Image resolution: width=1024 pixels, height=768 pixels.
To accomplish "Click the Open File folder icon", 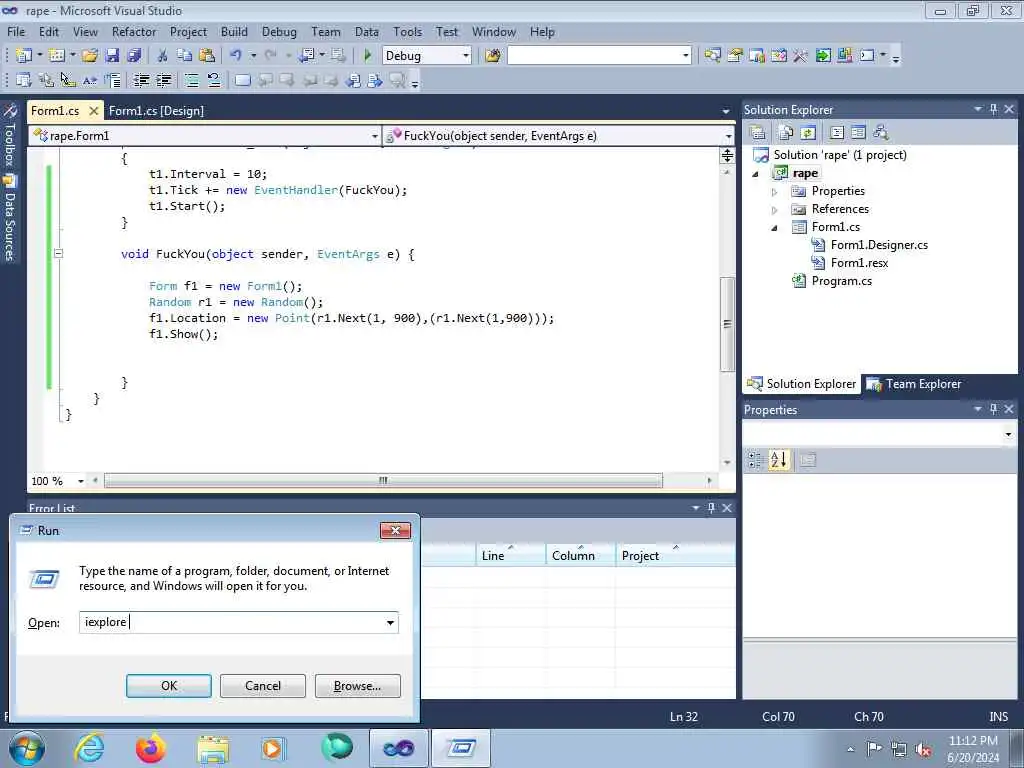I will coord(90,56).
